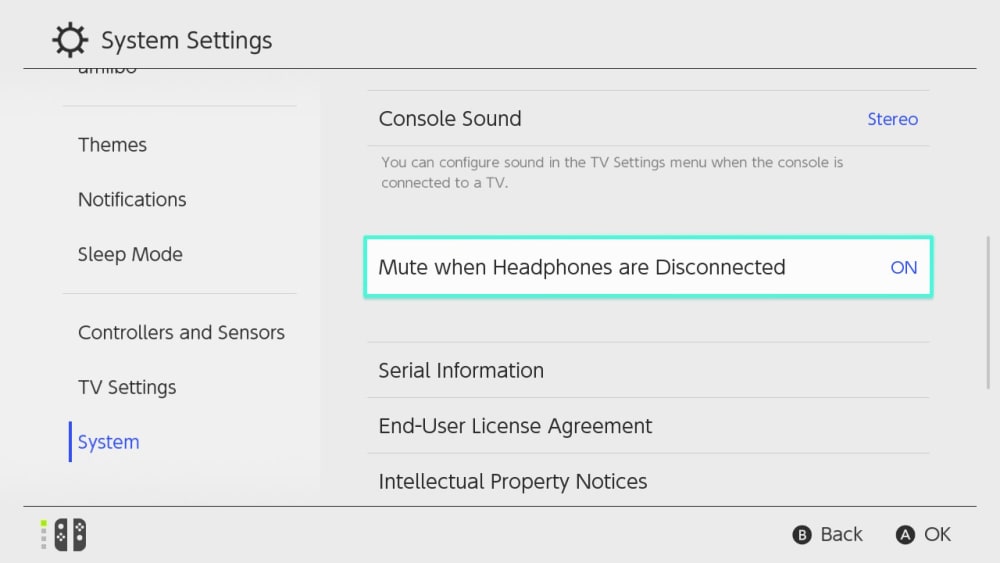The width and height of the screenshot is (1000, 563).
Task: Open the Themes menu
Action: (113, 145)
